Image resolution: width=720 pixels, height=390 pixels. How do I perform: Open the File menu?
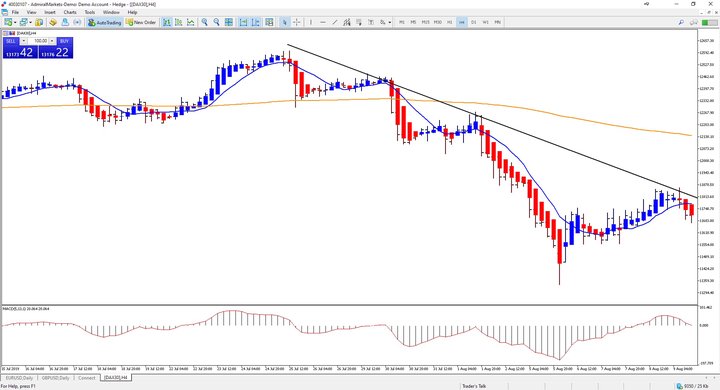coord(15,12)
